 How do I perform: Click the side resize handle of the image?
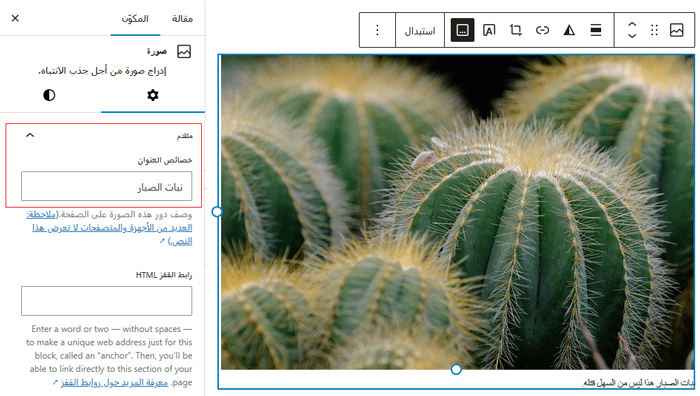point(217,212)
